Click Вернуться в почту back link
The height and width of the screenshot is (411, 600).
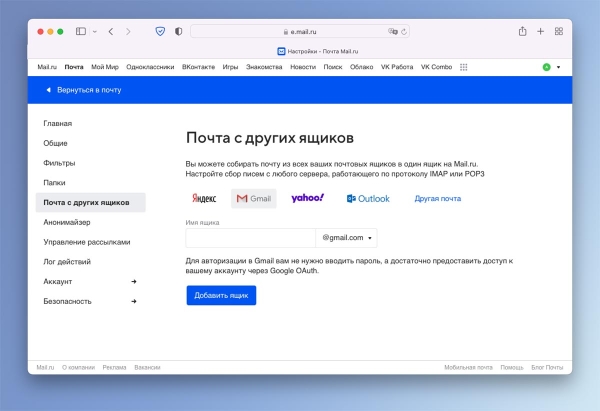tap(83, 90)
